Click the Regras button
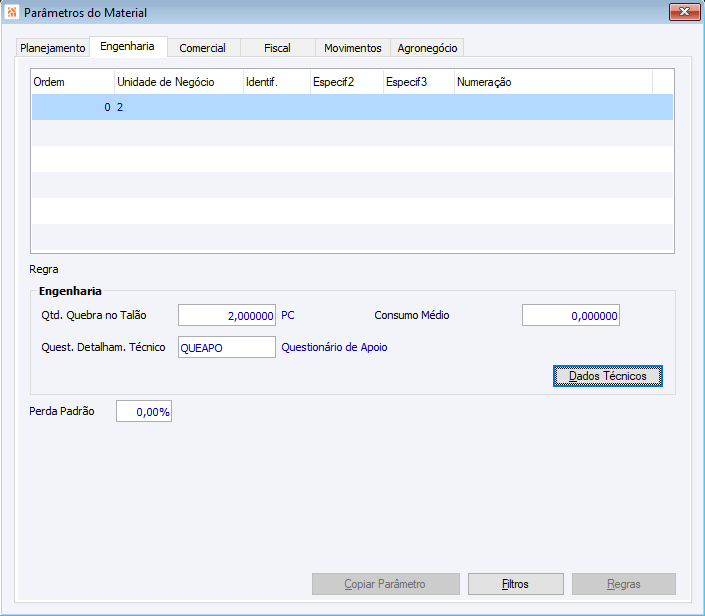The height and width of the screenshot is (616, 705). (x=624, y=584)
